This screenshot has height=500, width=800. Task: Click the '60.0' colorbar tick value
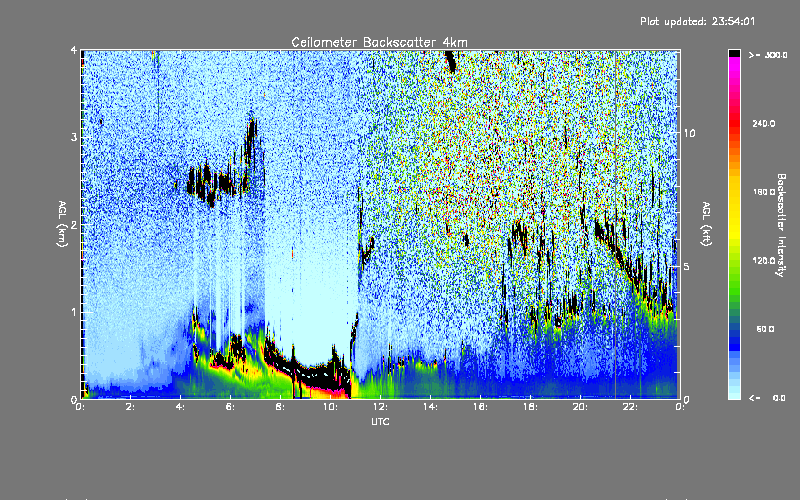[765, 329]
